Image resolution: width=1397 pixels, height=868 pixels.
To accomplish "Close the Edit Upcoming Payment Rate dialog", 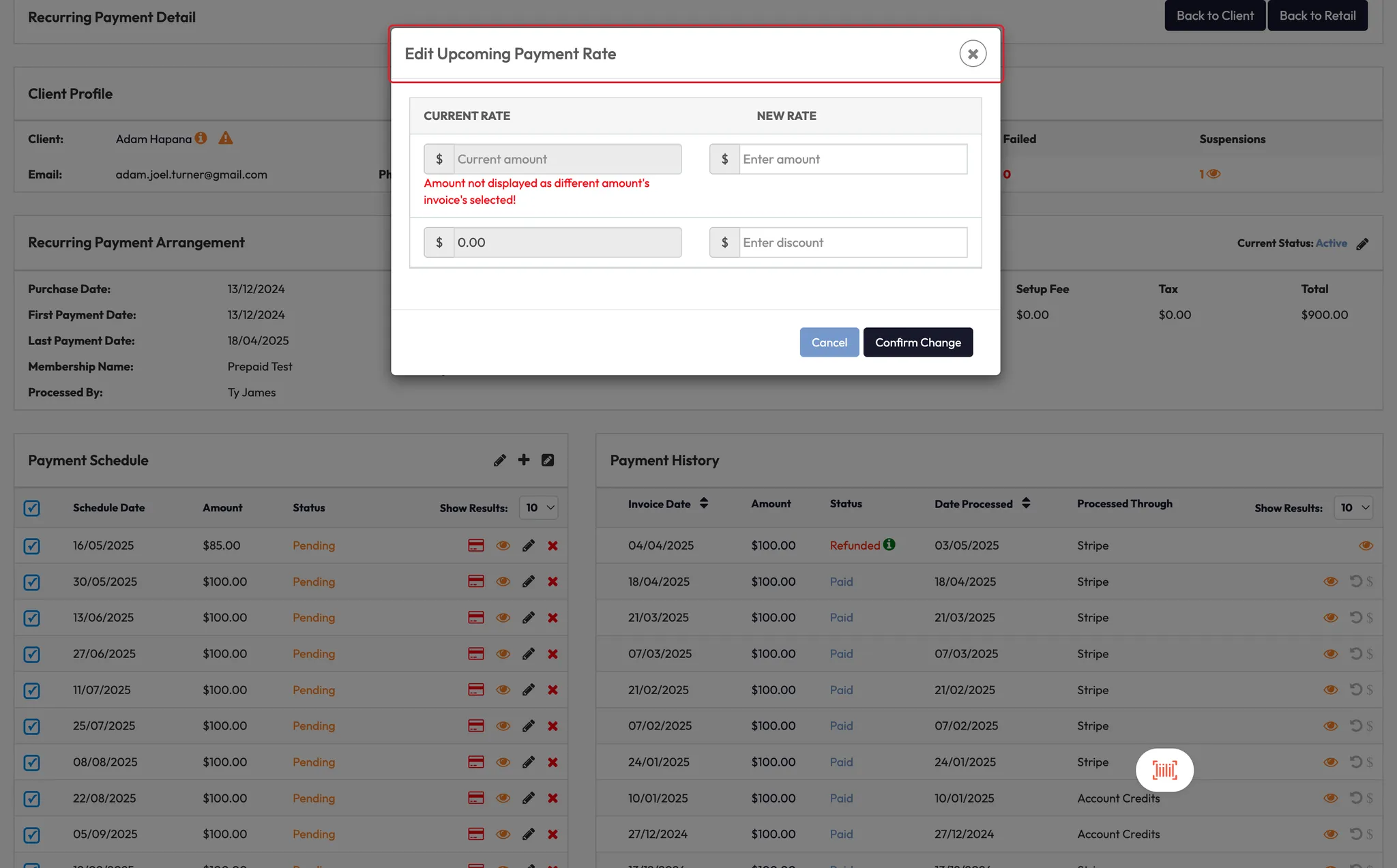I will pos(973,54).
